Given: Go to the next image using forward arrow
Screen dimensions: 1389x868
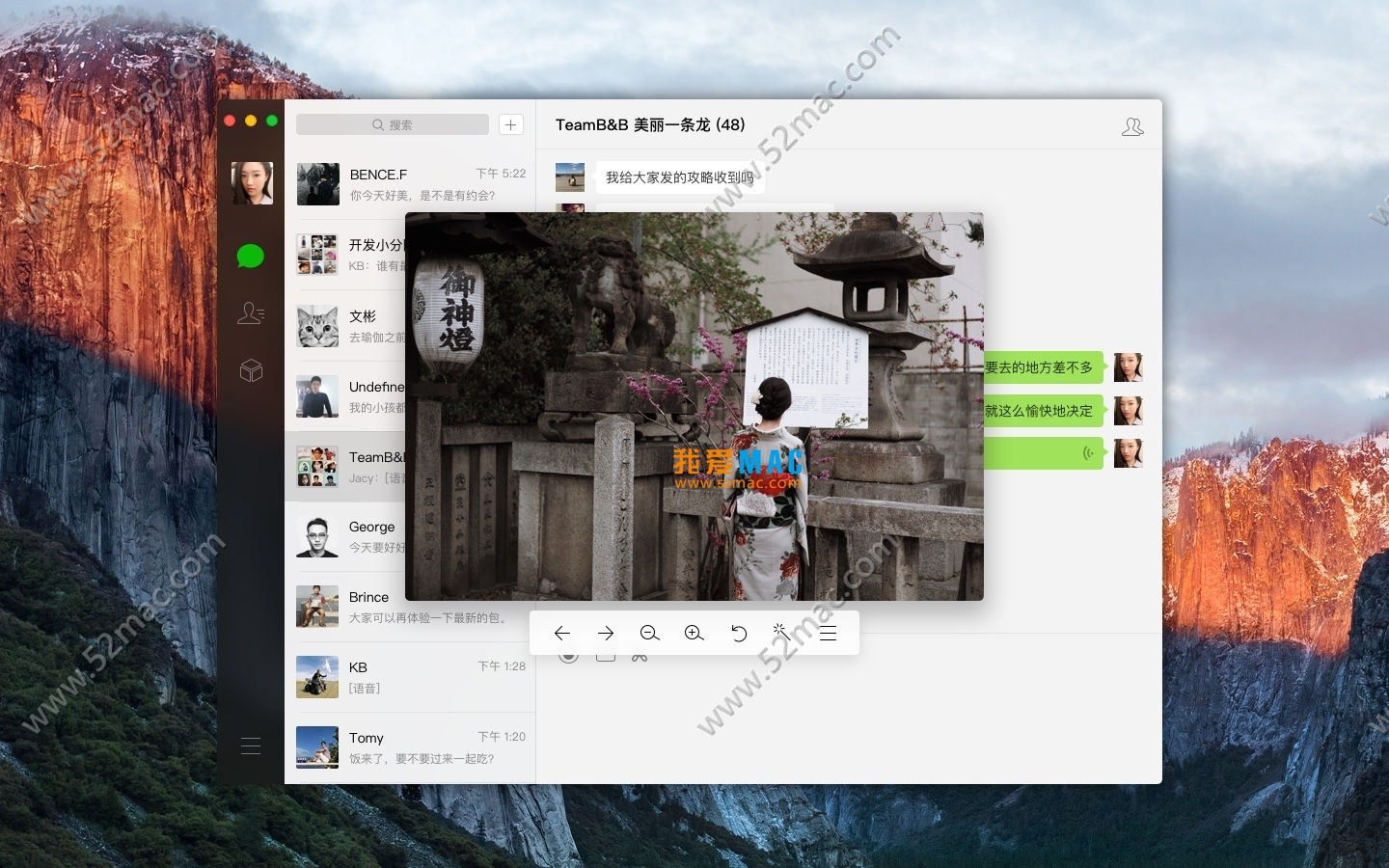Looking at the screenshot, I should (x=606, y=633).
